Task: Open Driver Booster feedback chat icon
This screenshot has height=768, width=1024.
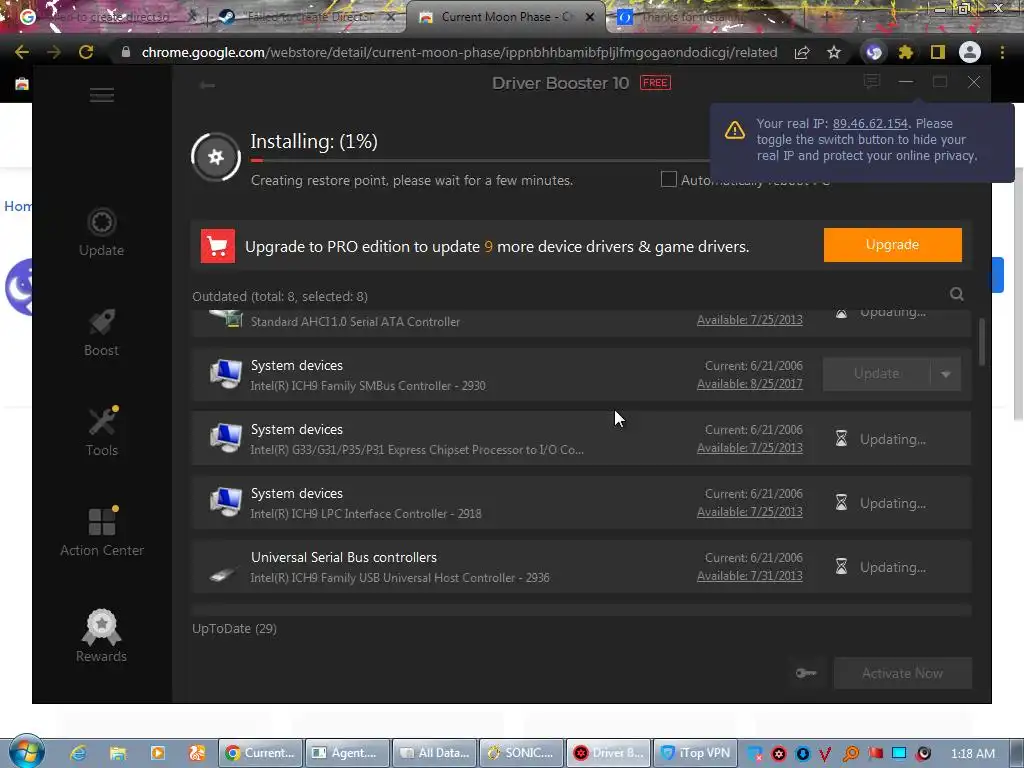Action: click(x=871, y=82)
